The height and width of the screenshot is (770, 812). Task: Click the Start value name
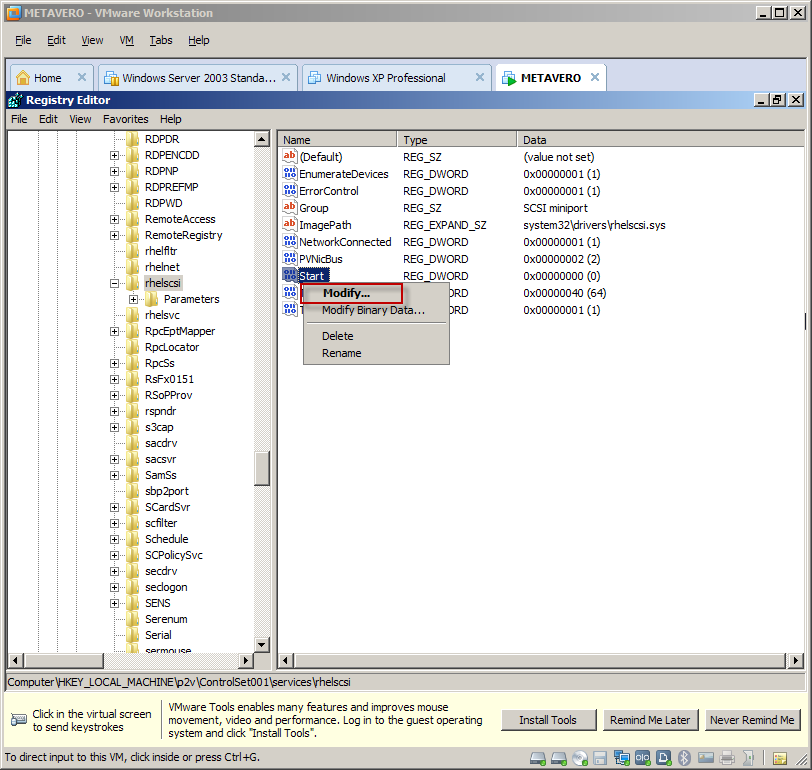point(312,276)
